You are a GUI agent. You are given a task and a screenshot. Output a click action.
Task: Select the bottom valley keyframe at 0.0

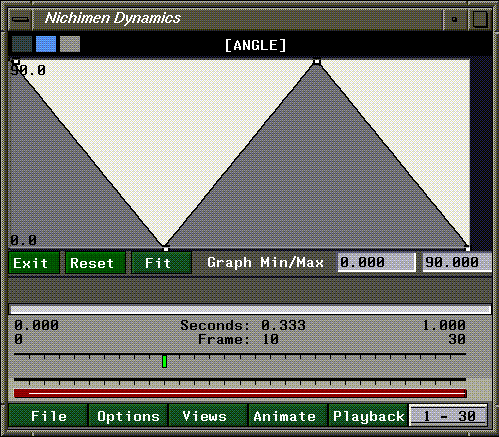tap(166, 248)
